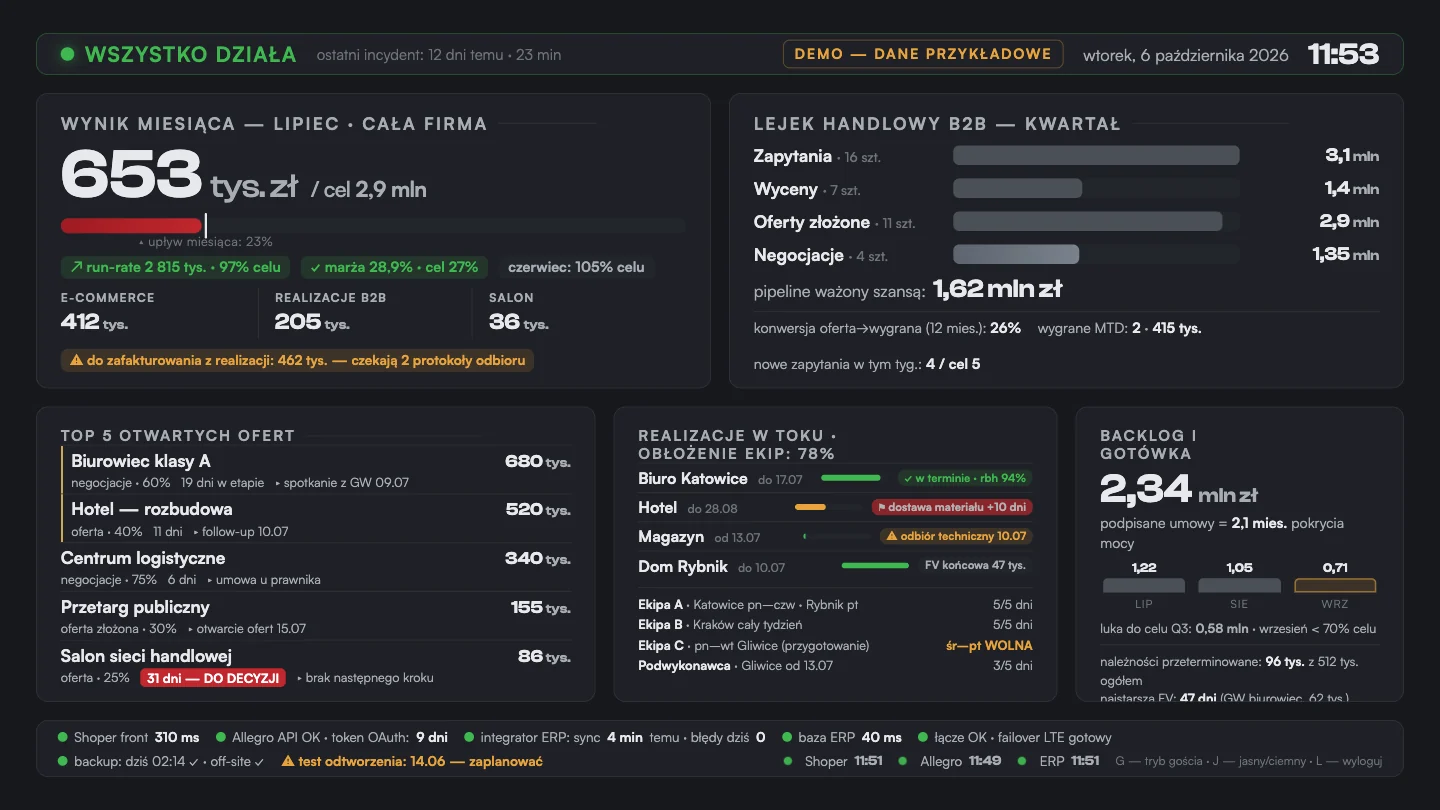Select the Hotel — rozbudowa offer
Viewport: 1440px width, 810px height.
[x=316, y=519]
